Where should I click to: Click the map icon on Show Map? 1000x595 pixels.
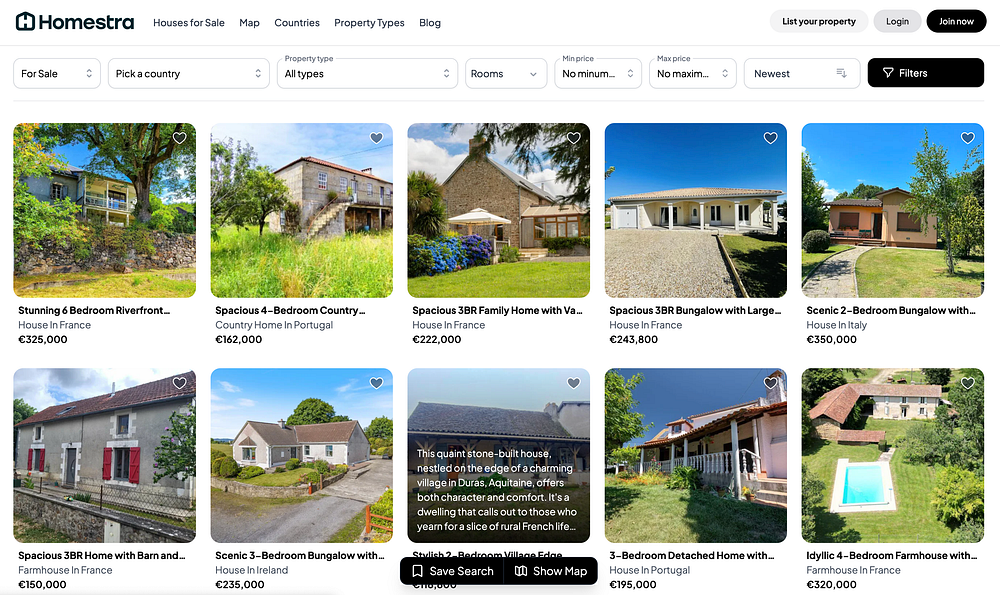click(x=521, y=571)
